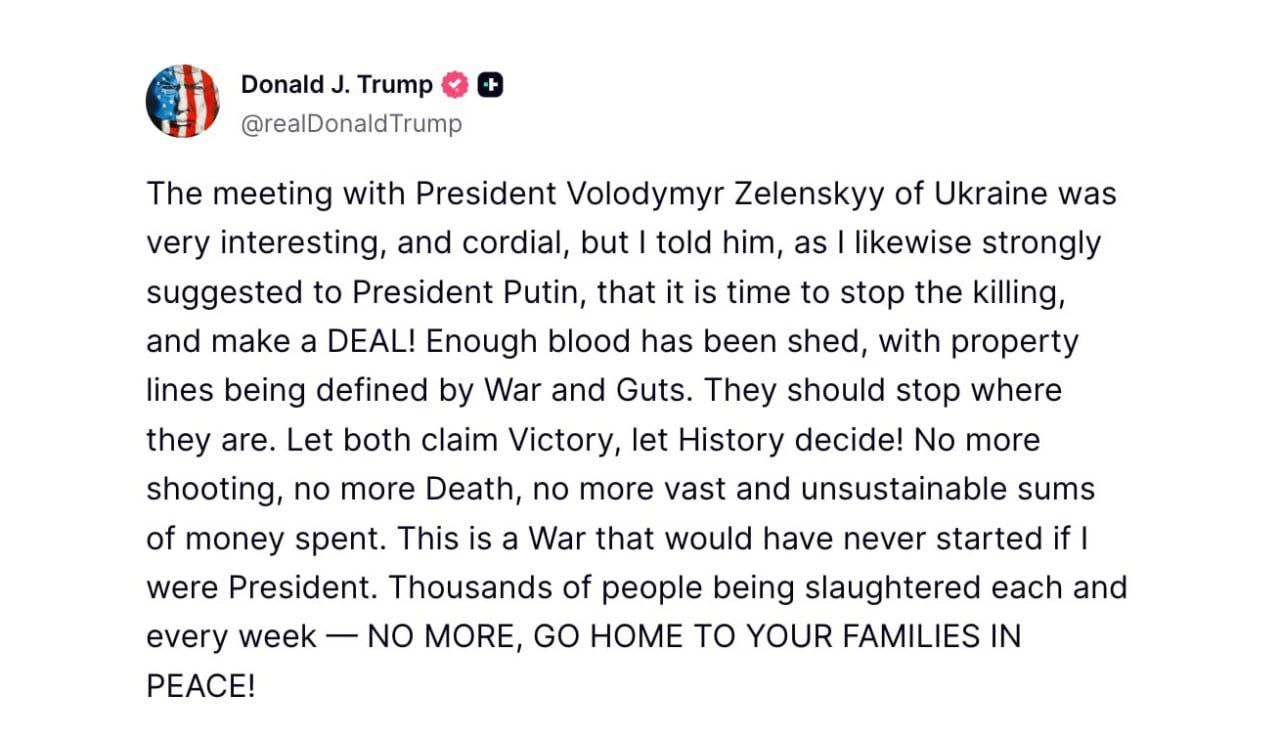This screenshot has width=1280, height=738.
Task: Click the final word "PEACE!"
Action: [x=201, y=686]
